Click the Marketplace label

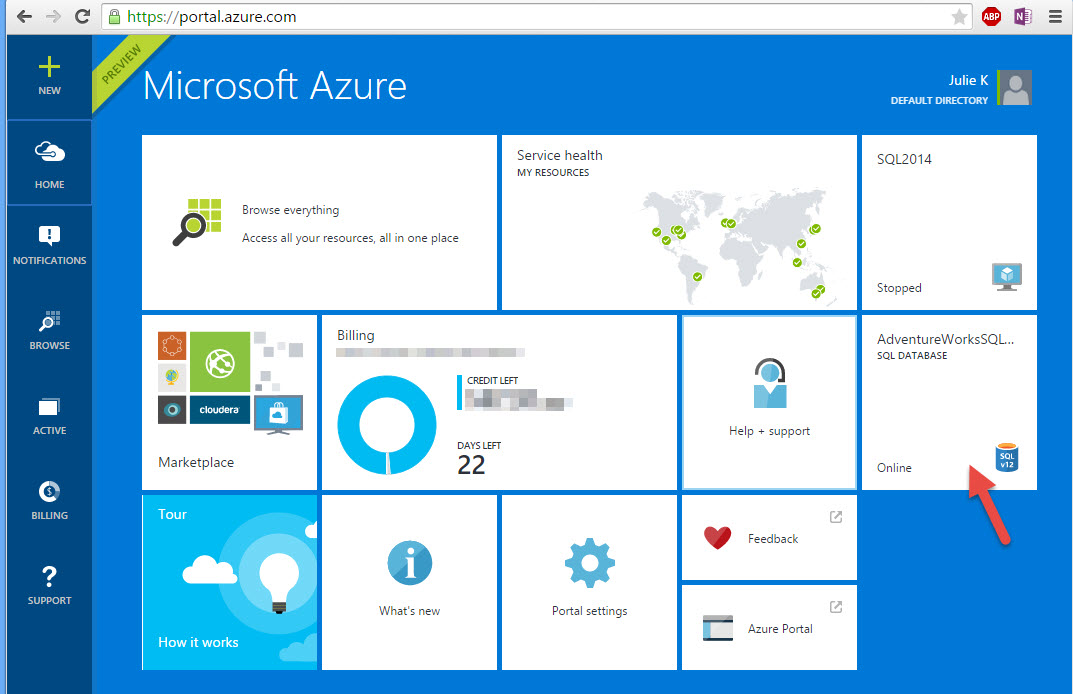coord(196,462)
